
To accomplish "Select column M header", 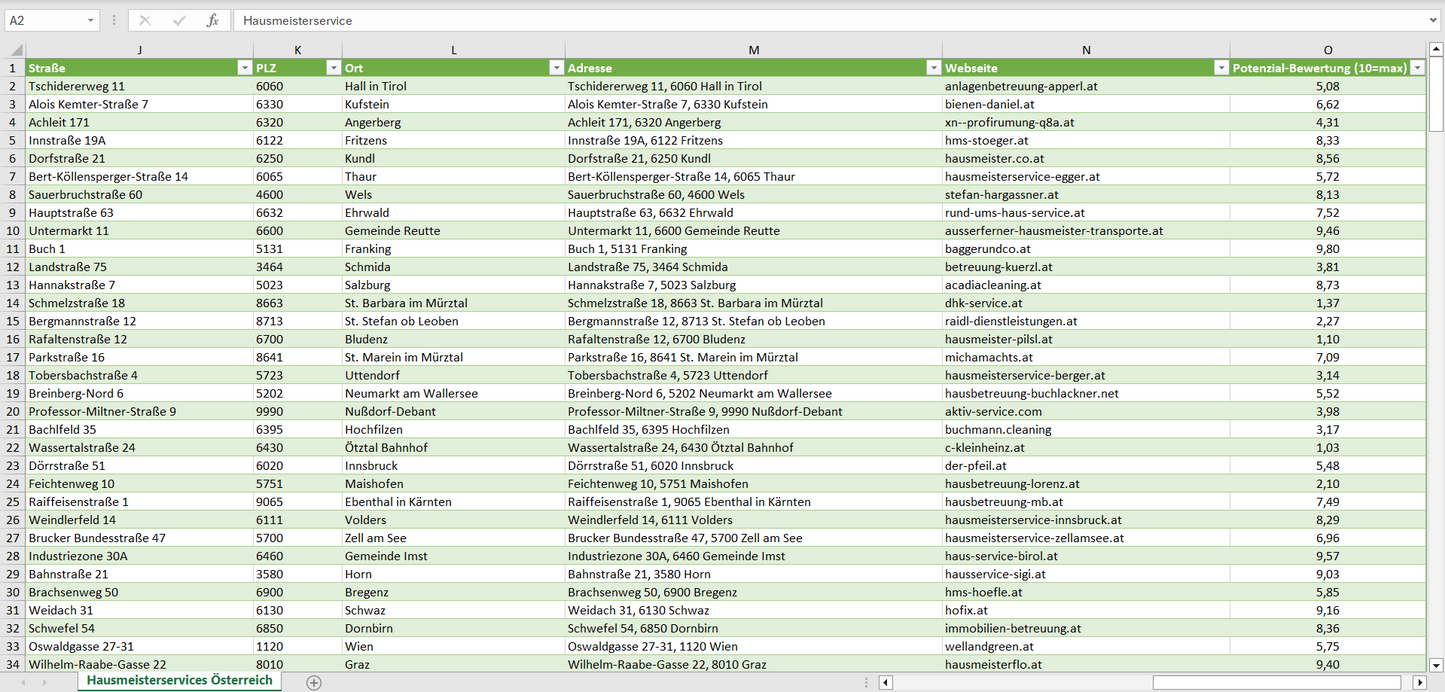I will pyautogui.click(x=753, y=50).
